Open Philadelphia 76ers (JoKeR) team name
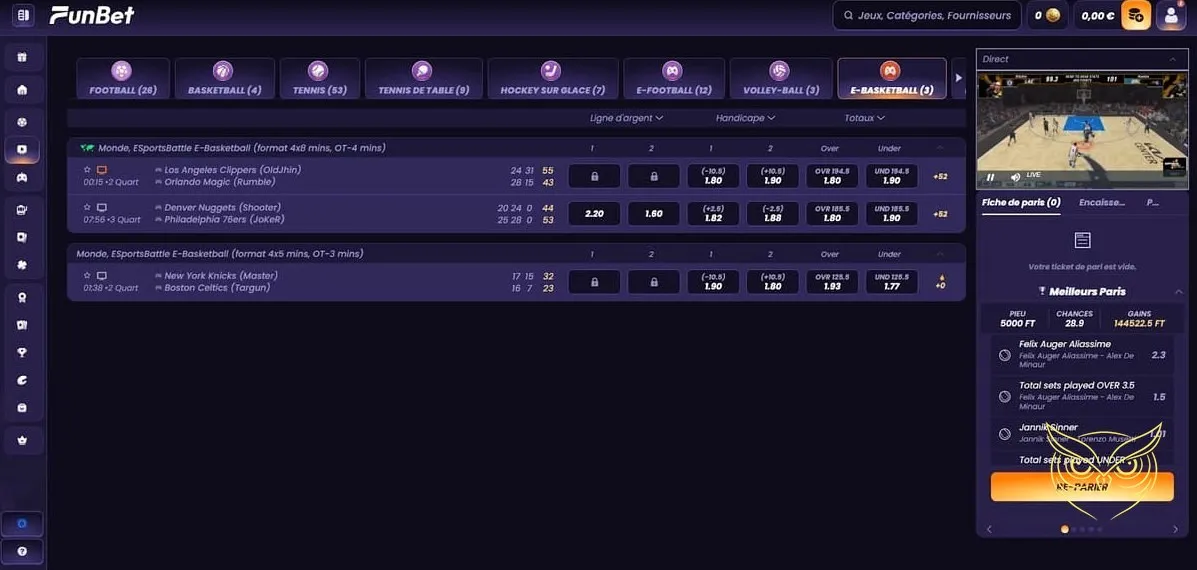The width and height of the screenshot is (1197, 570). click(223, 220)
